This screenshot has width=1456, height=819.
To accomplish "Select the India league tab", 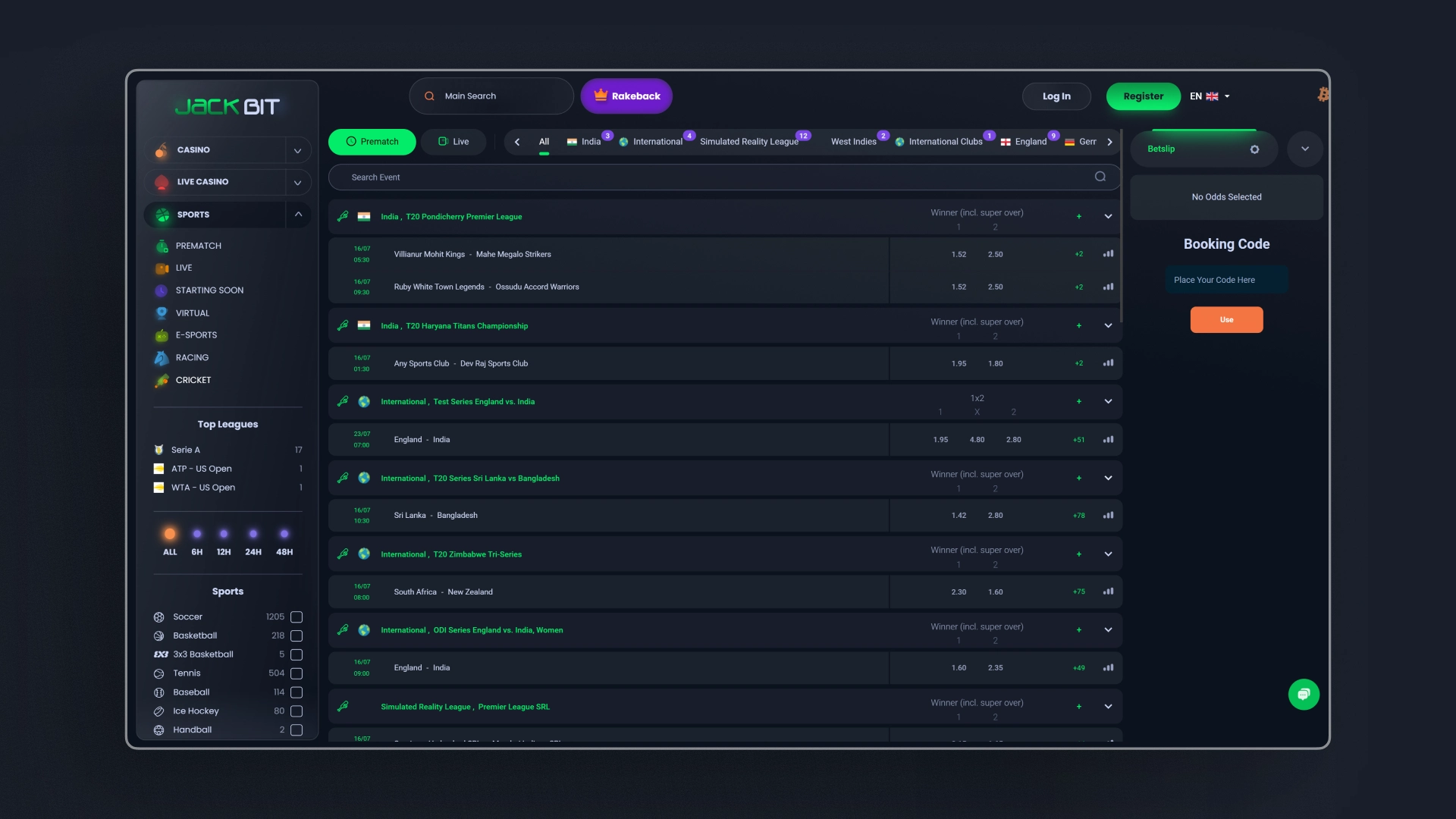I will (x=584, y=142).
